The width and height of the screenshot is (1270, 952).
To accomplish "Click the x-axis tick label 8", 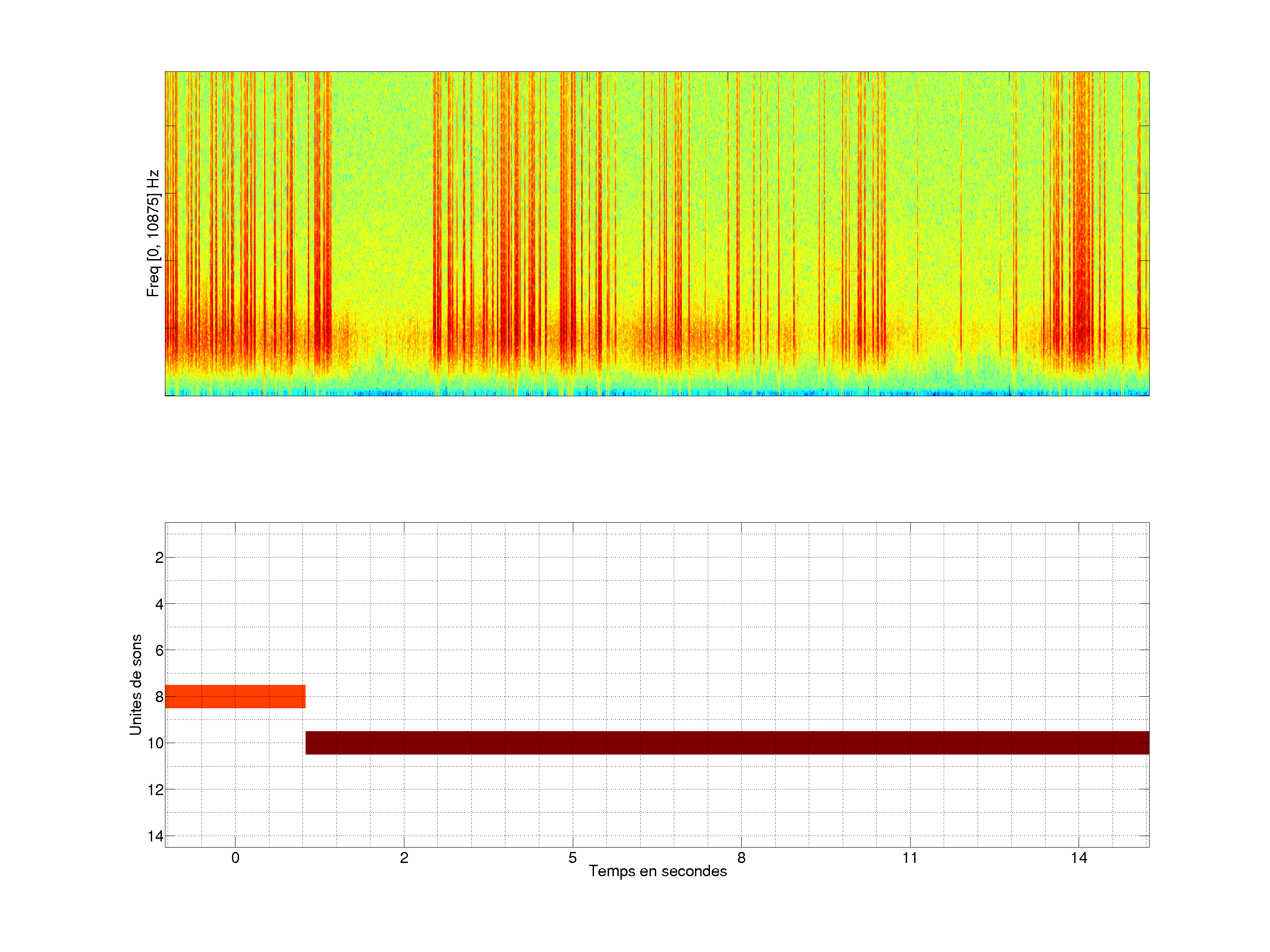I will pos(741,858).
